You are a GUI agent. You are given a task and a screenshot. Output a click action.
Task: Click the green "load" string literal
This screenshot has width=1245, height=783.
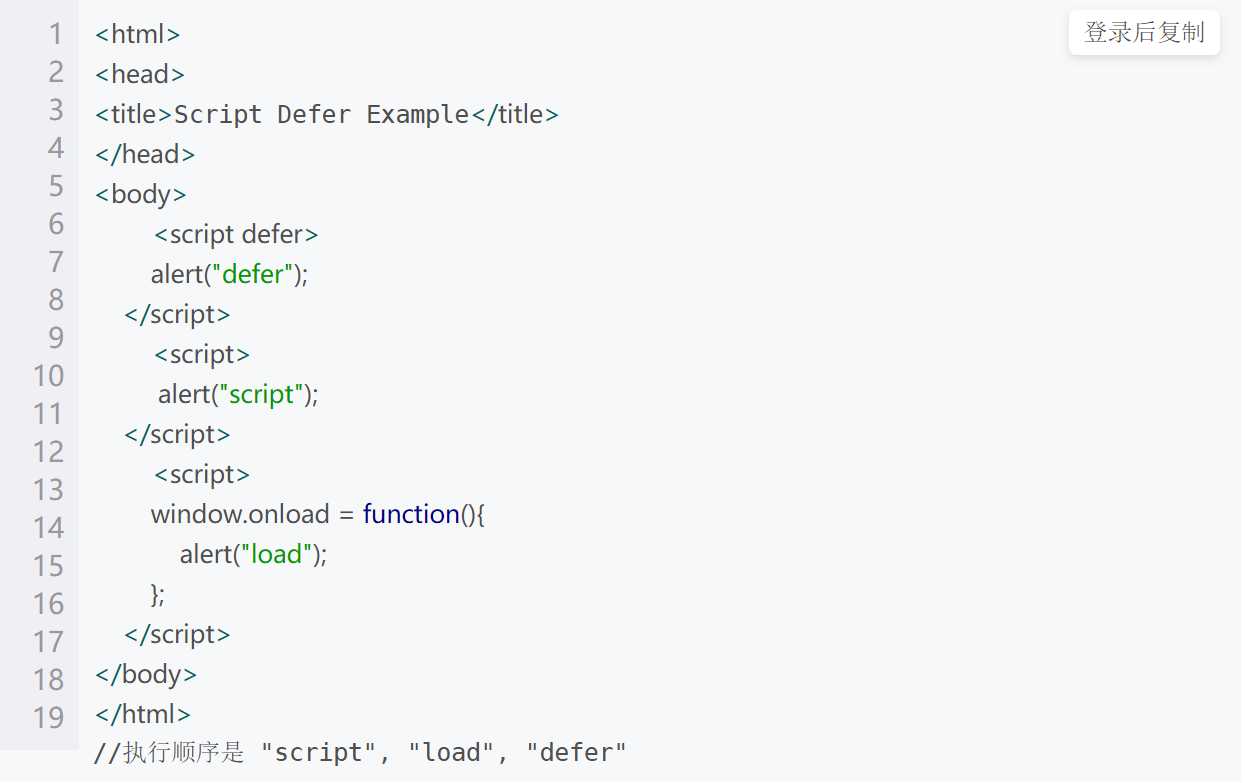(277, 554)
